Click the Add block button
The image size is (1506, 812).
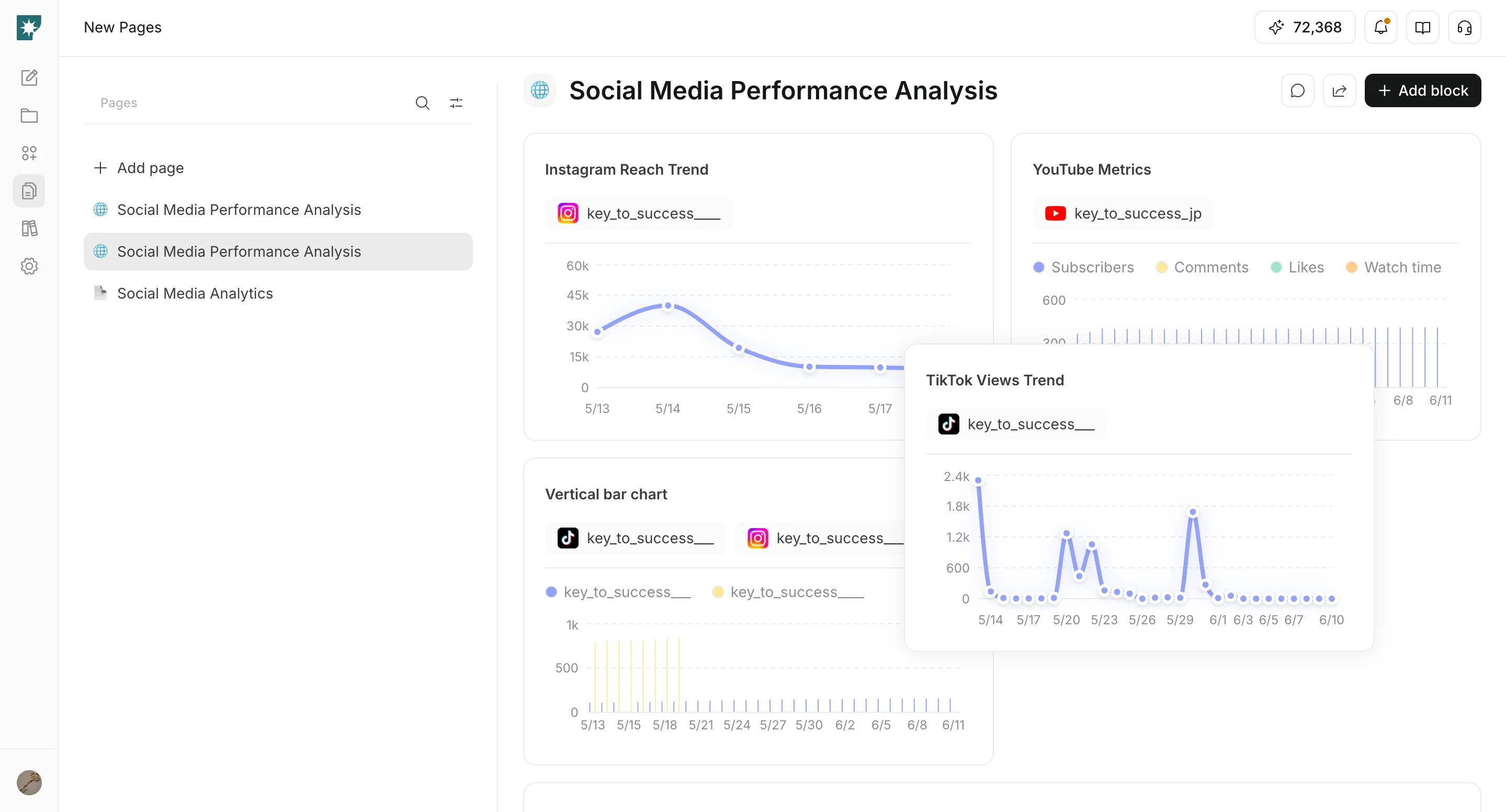point(1423,90)
